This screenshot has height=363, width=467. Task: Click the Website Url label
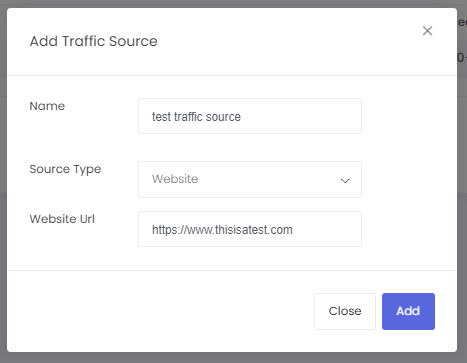tap(62, 219)
